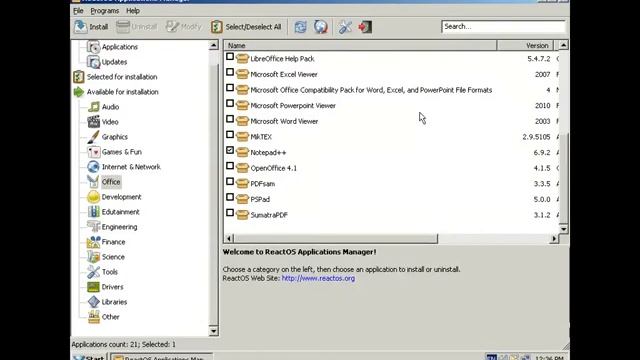Check the OpenOffice 4.1 checkbox
The image size is (640, 360).
coord(230,166)
